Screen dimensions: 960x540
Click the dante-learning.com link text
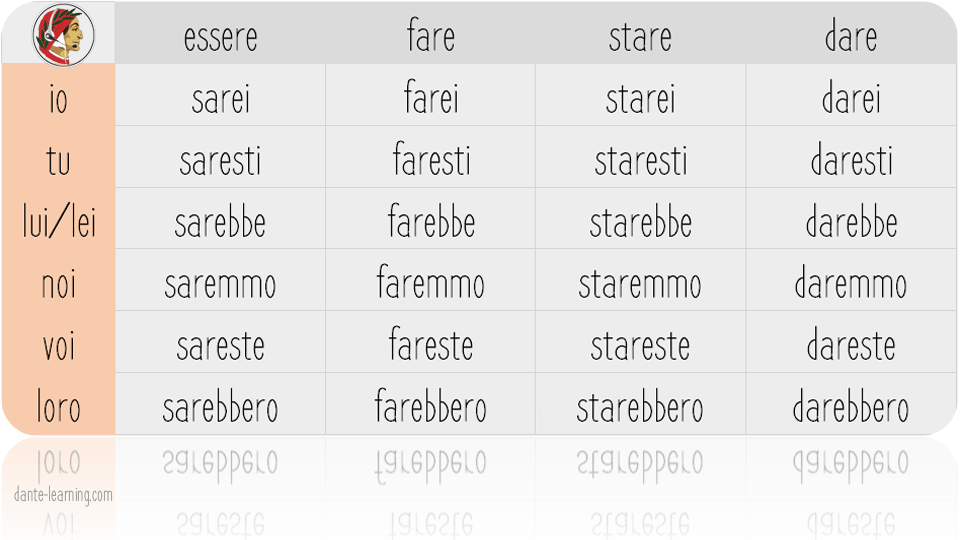click(x=63, y=495)
